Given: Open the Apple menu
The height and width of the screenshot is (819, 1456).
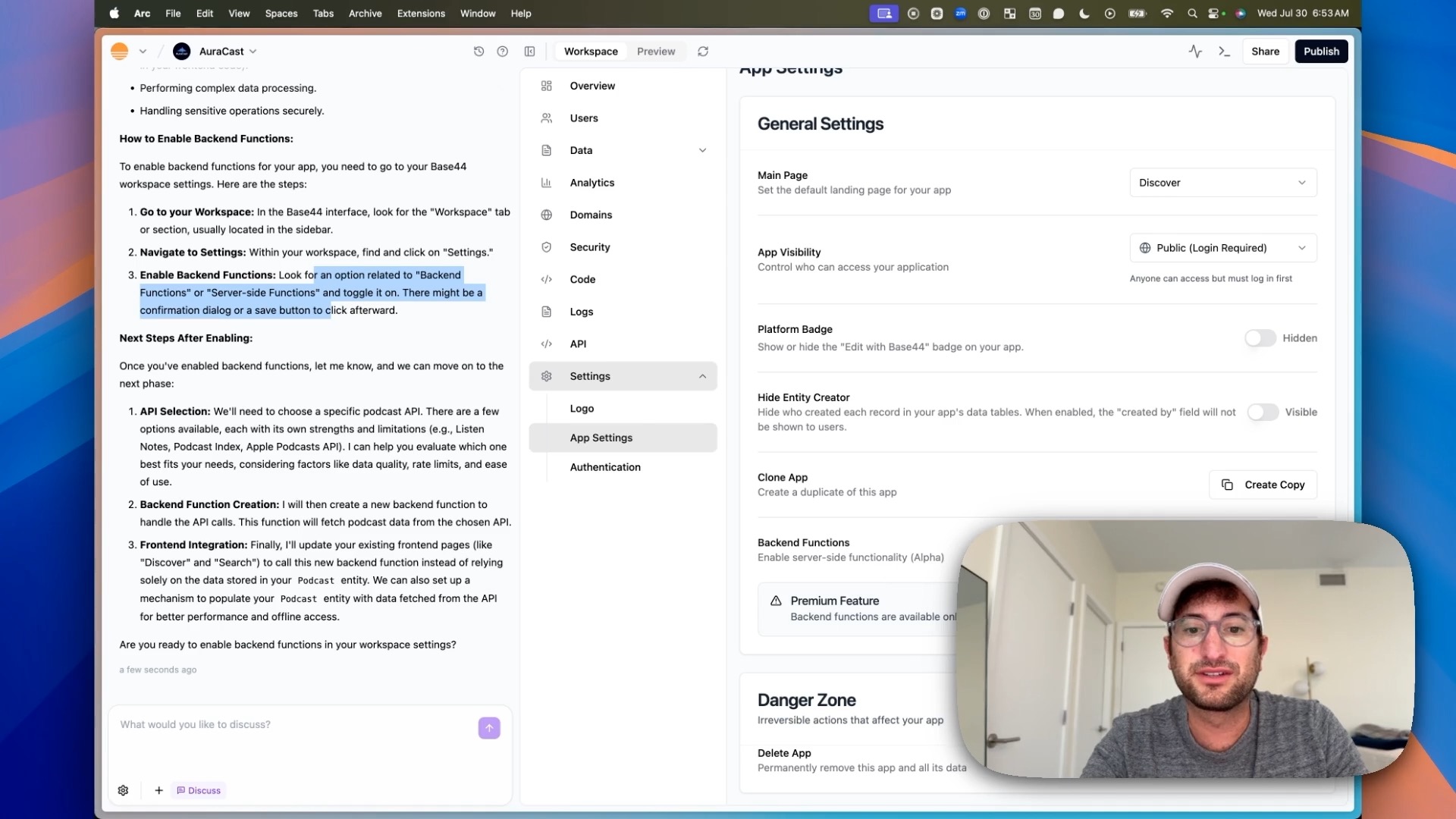Looking at the screenshot, I should coord(115,14).
